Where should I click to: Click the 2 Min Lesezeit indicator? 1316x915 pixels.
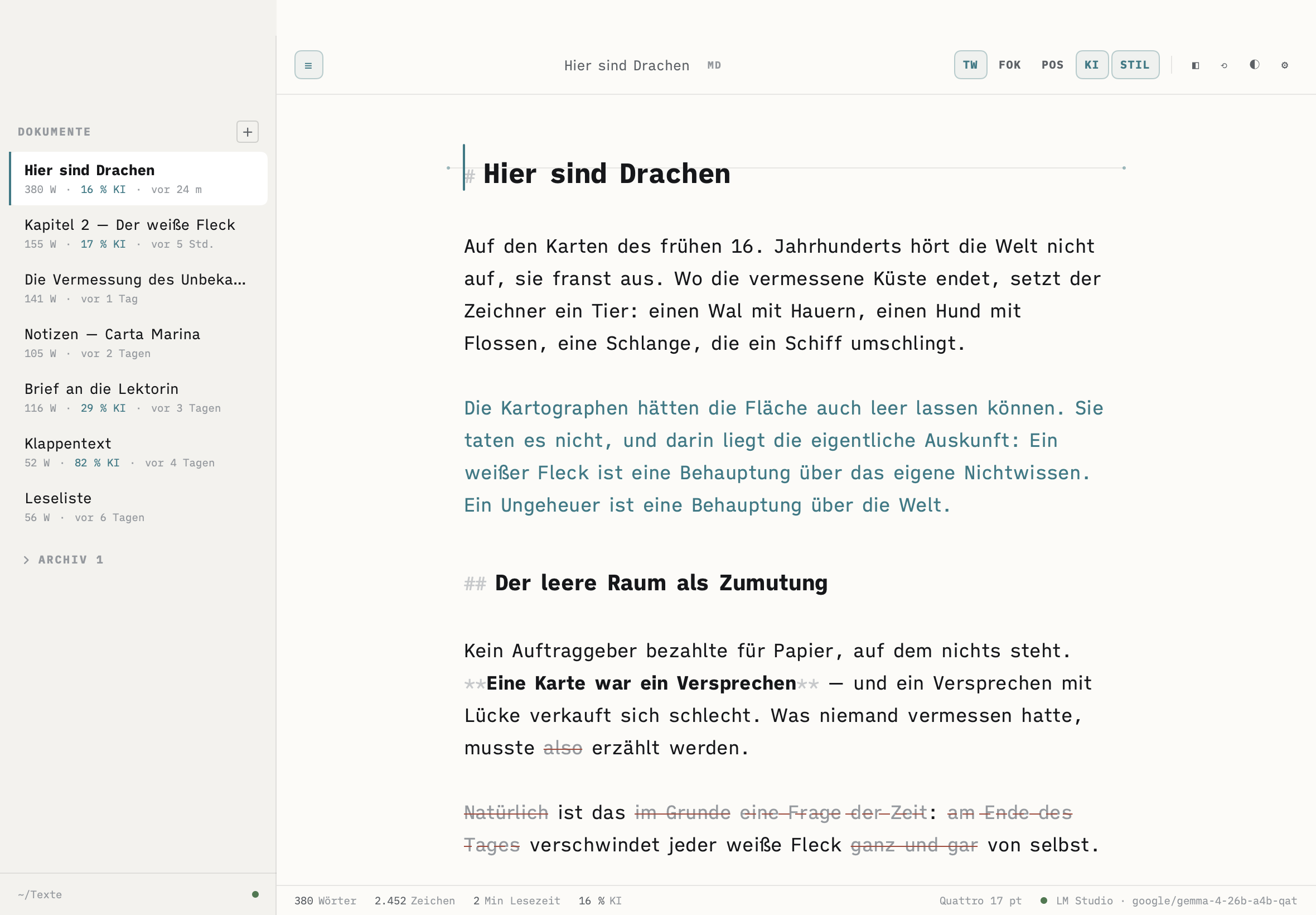click(x=516, y=900)
